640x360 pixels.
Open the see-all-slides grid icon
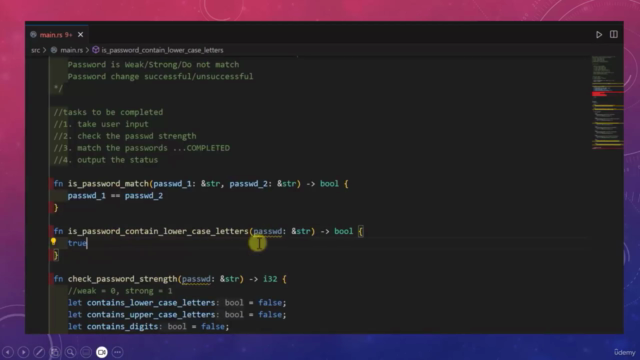(x=55, y=352)
